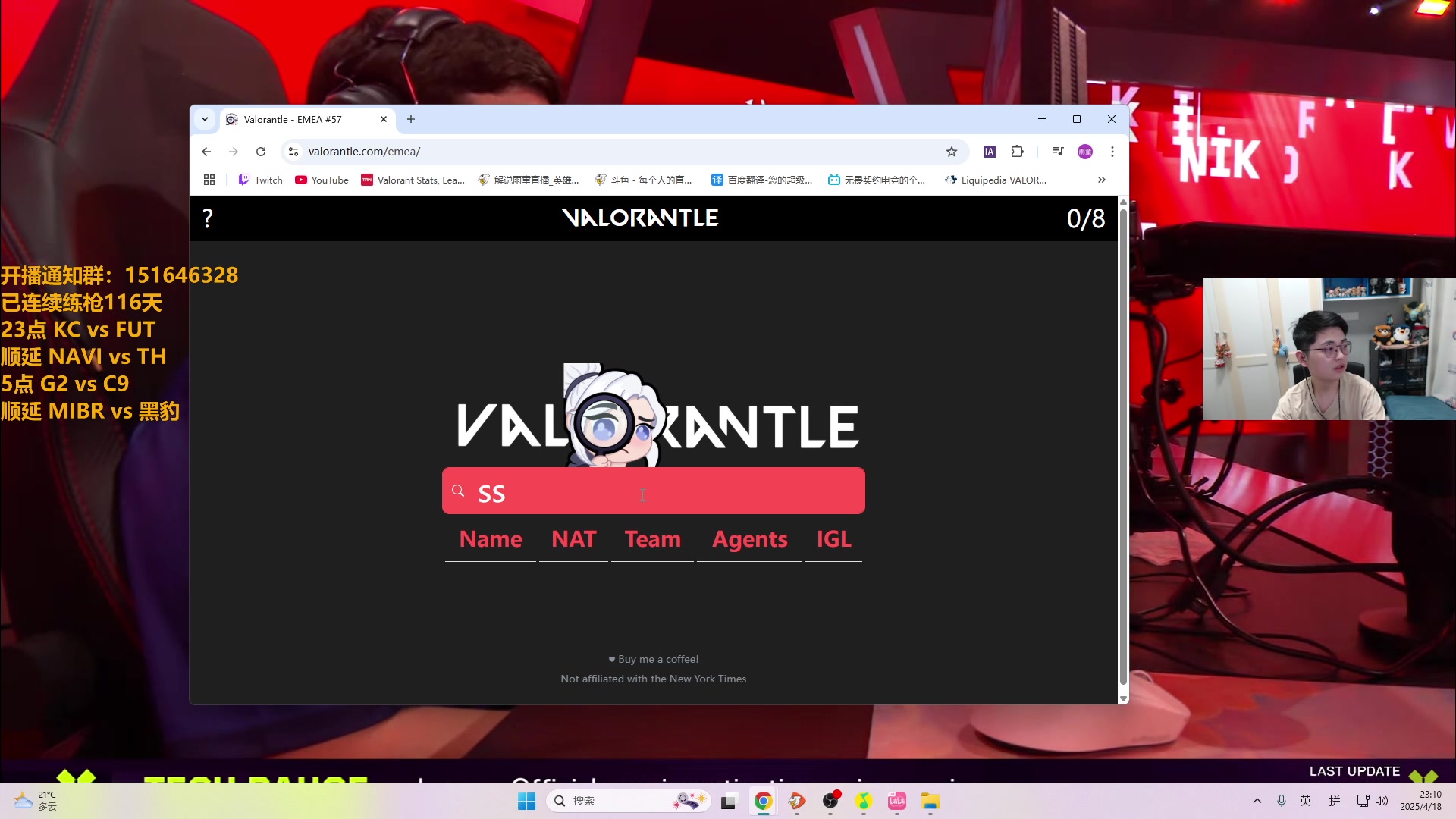1456x819 pixels.
Task: Close the Valorantle - EMEA #57 tab
Action: click(x=384, y=119)
